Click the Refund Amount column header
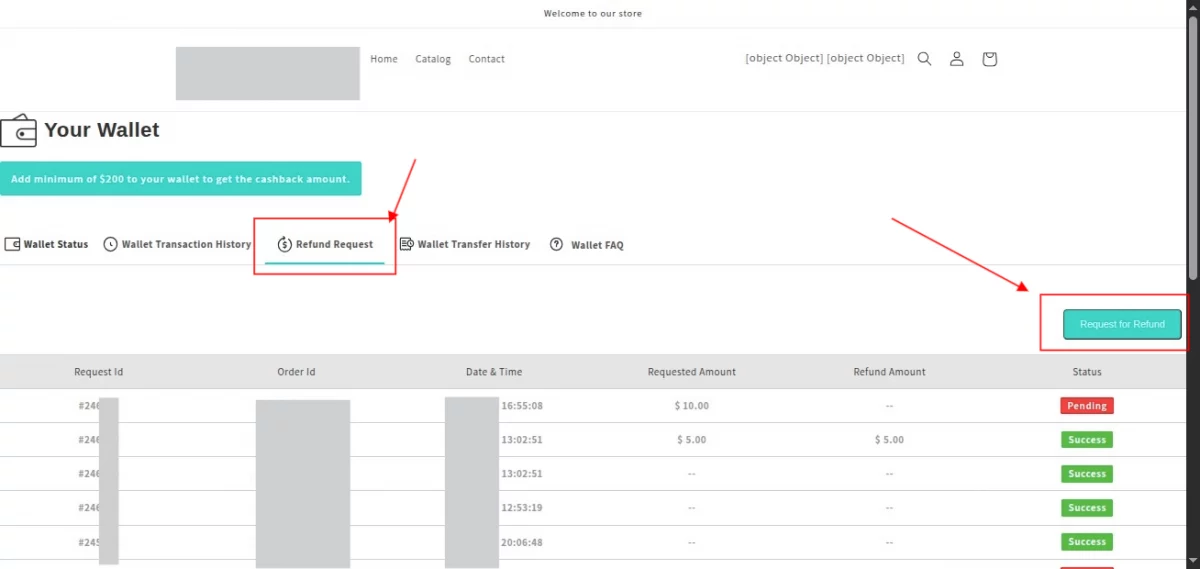 (889, 372)
